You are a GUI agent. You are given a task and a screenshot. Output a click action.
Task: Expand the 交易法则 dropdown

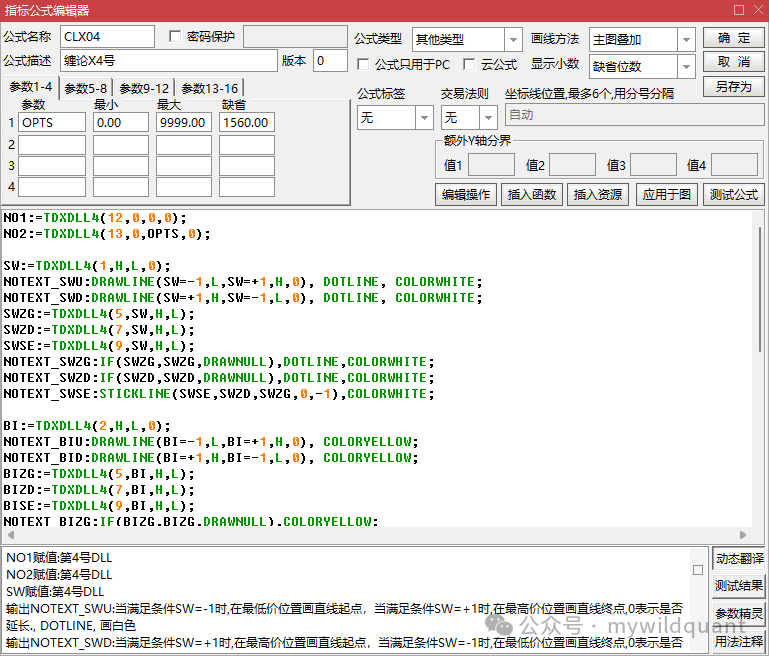(x=488, y=118)
